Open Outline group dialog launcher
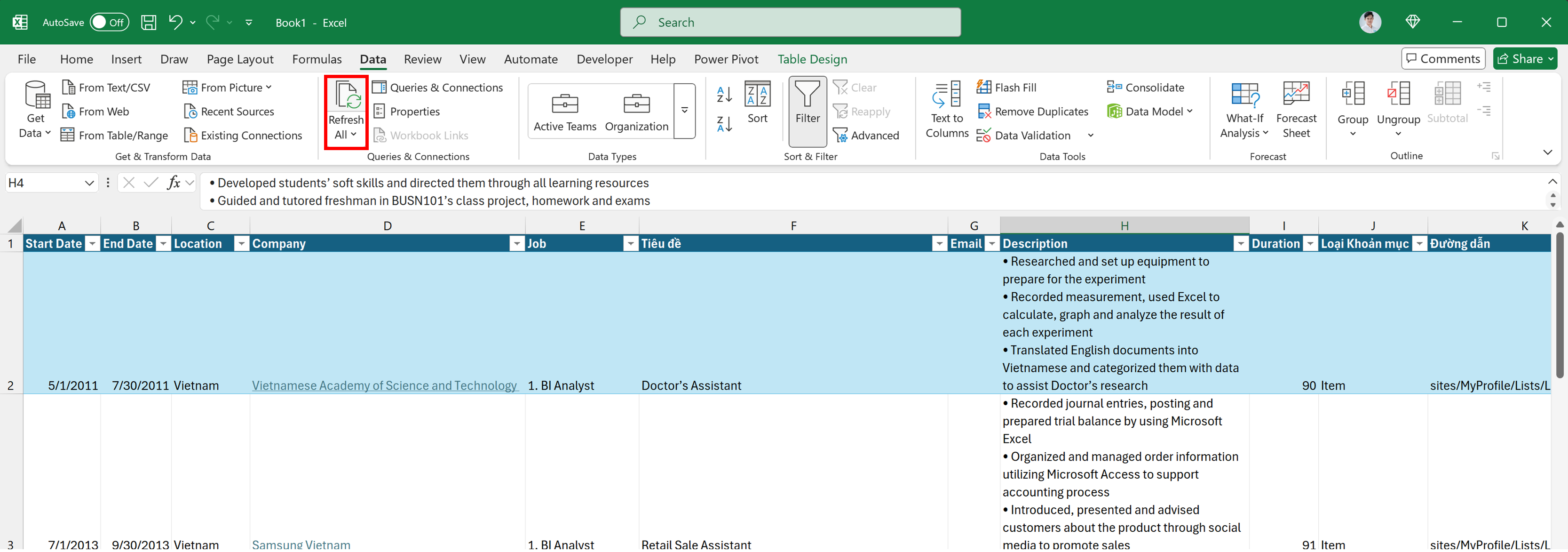Viewport: 1568px width, 552px height. click(x=1495, y=156)
